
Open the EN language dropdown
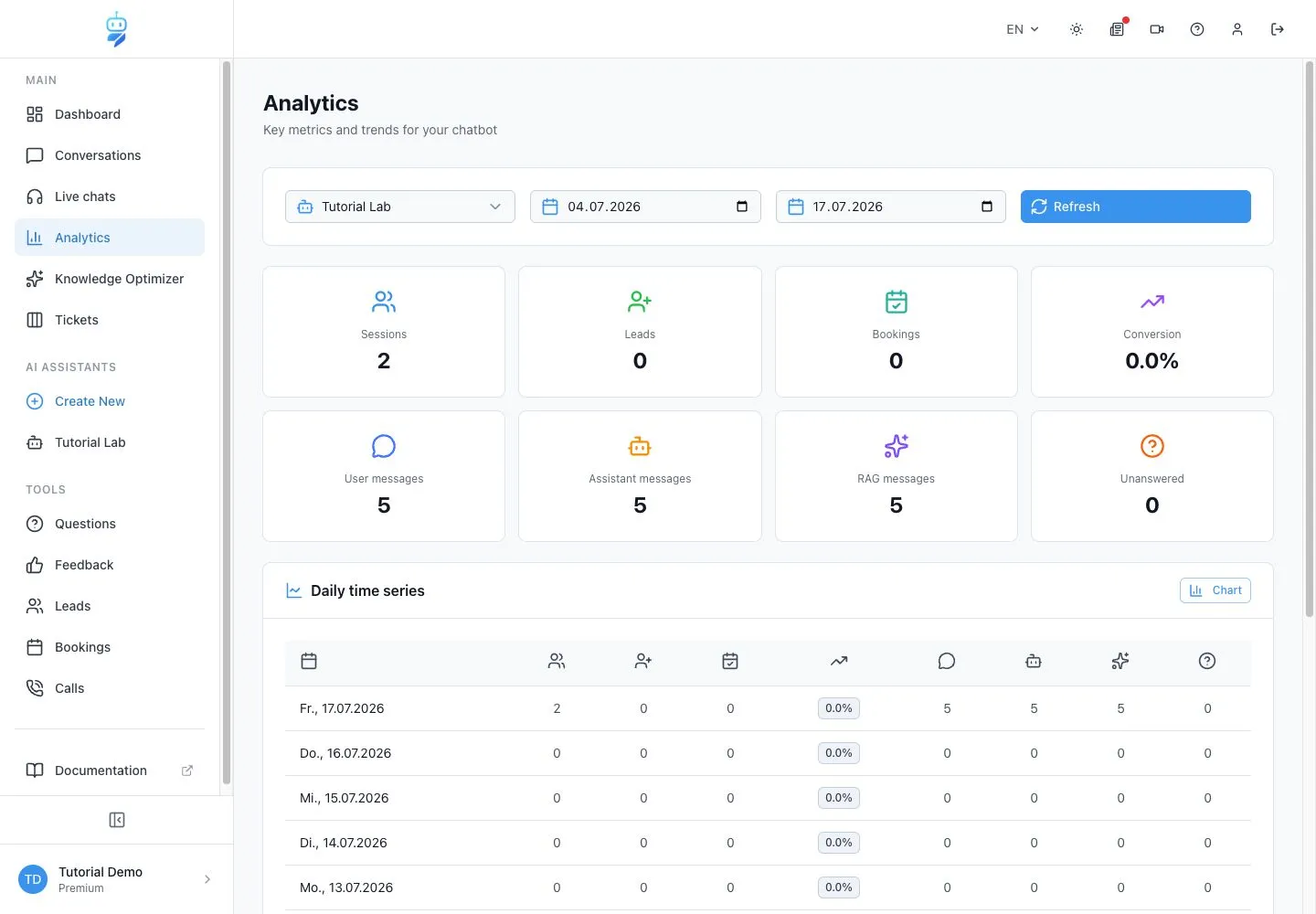pyautogui.click(x=1023, y=29)
